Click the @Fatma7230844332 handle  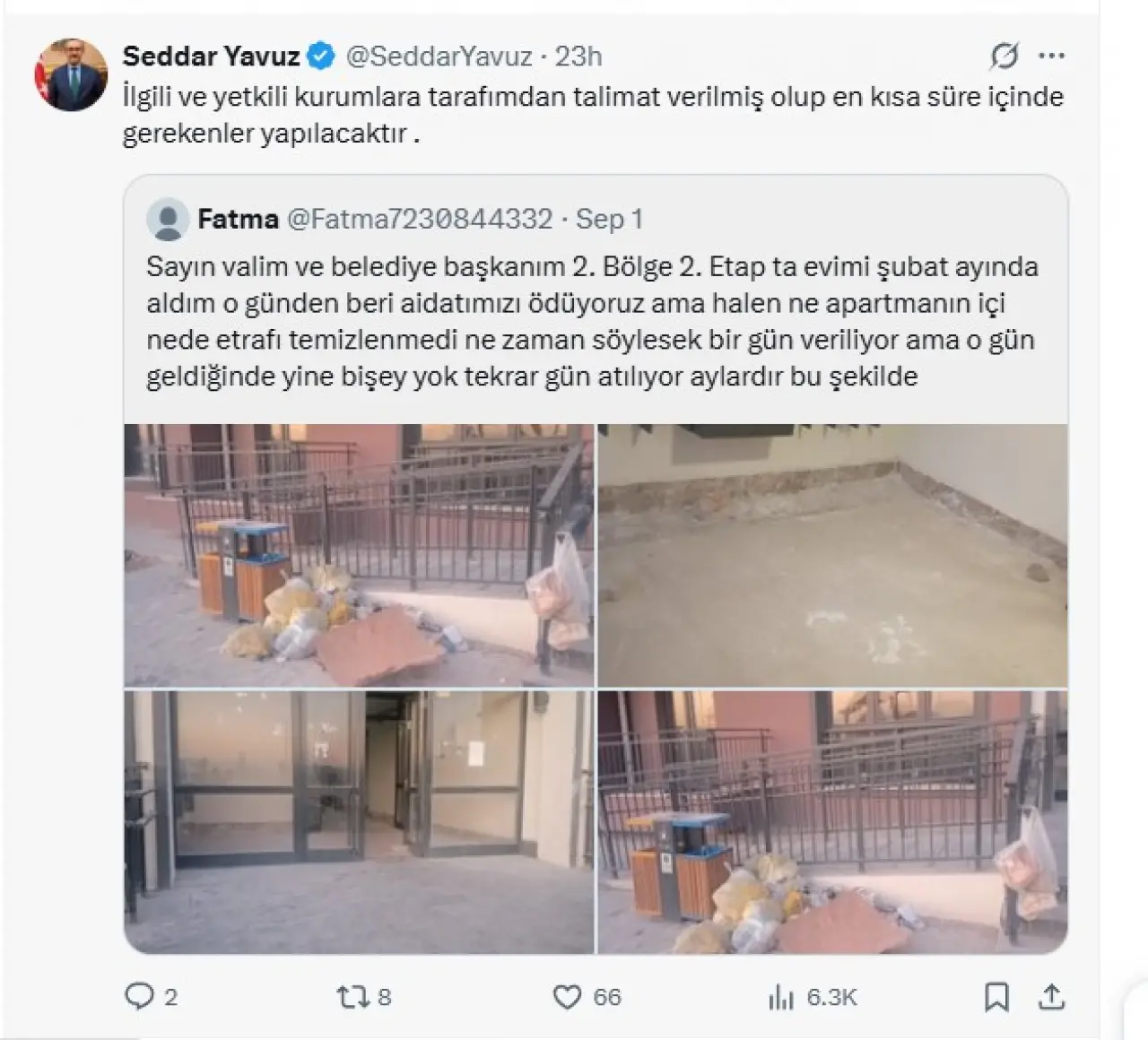pos(420,220)
